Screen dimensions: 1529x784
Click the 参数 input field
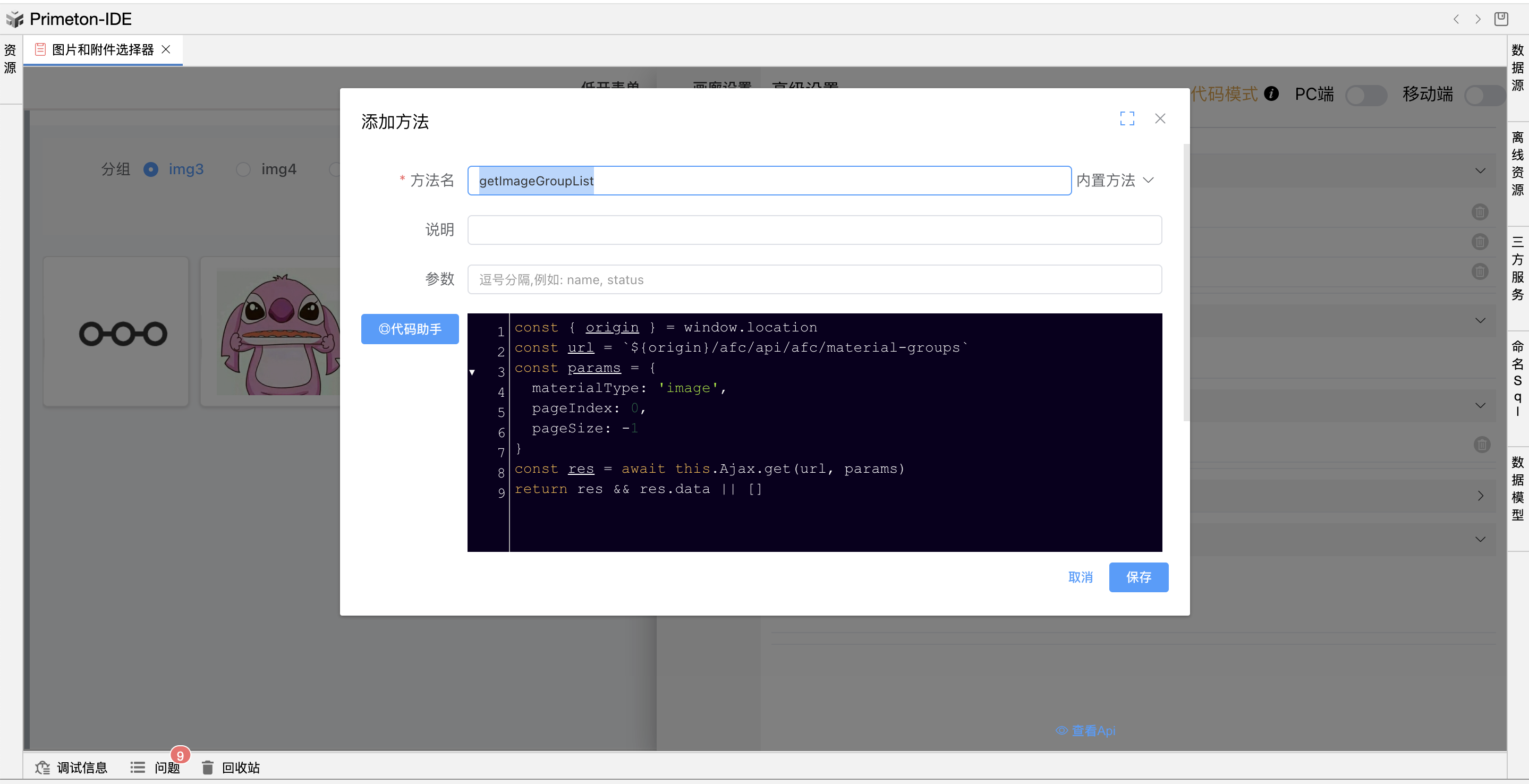click(x=814, y=279)
